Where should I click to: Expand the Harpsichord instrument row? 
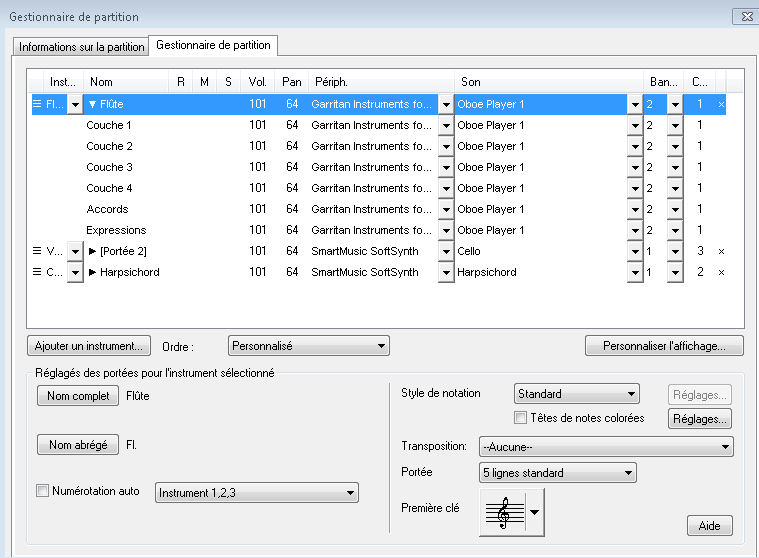pyautogui.click(x=93, y=272)
